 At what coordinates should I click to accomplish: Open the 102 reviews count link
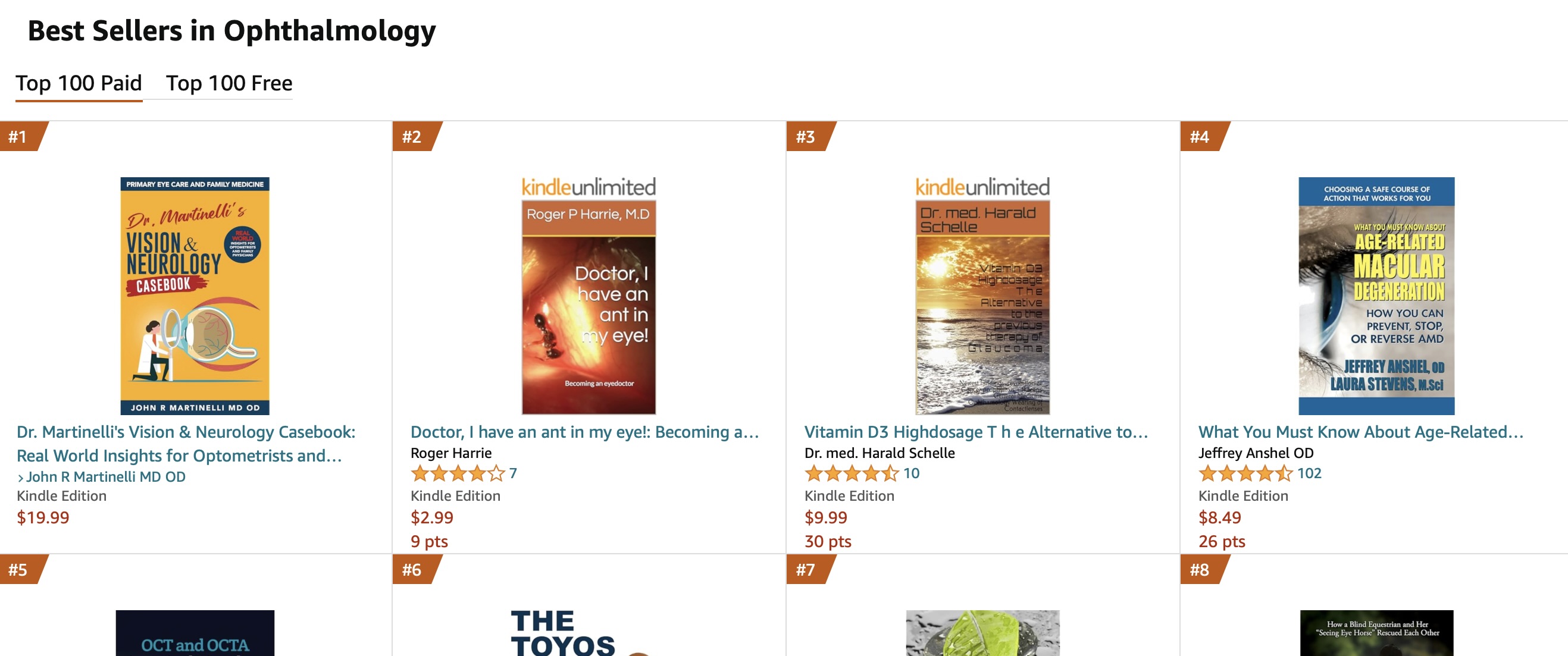(1309, 473)
